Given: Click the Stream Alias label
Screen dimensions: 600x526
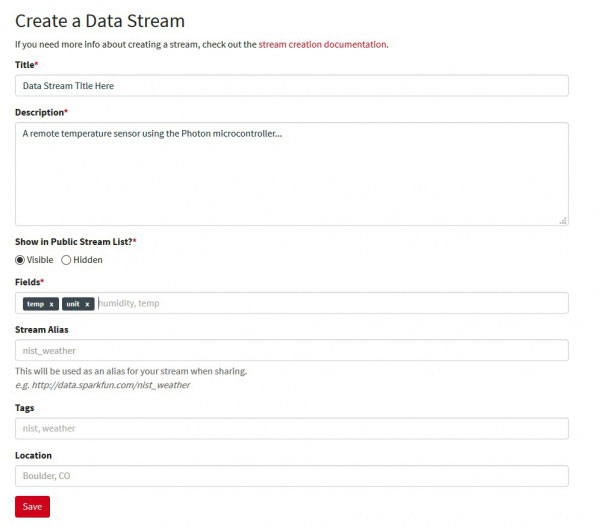Looking at the screenshot, I should pos(41,328).
